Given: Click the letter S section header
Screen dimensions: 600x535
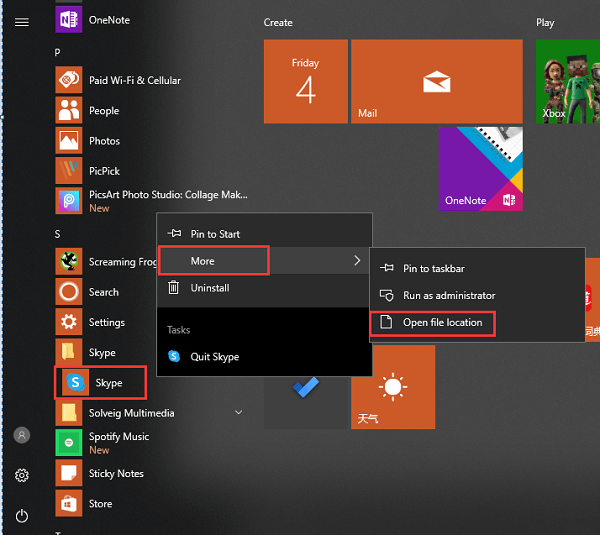Looking at the screenshot, I should click(x=57, y=234).
